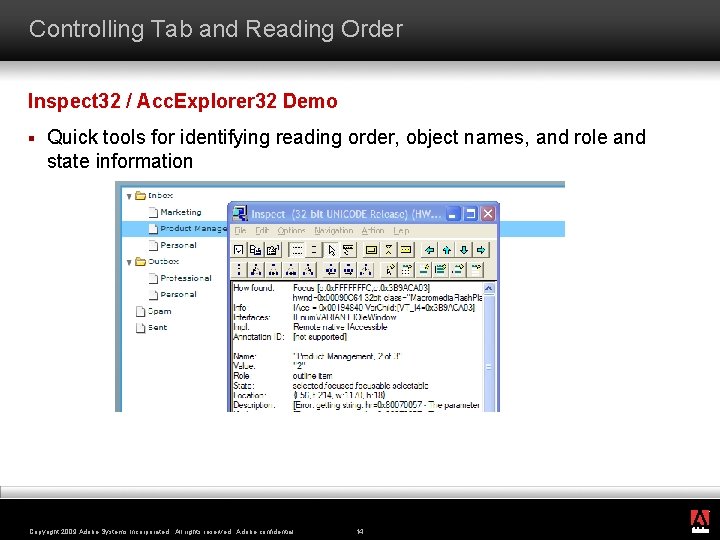Open the Navigation menu in Inspect
This screenshot has height=540, width=720.
pos(334,231)
